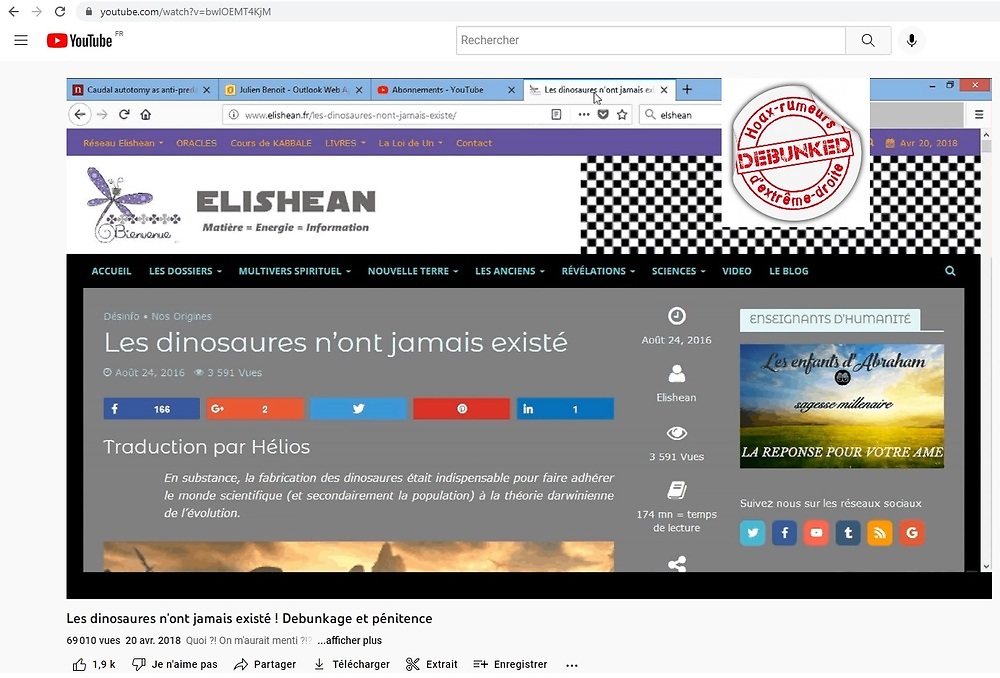The height and width of the screenshot is (678, 1000).
Task: Like the video with thumbs up
Action: pos(93,664)
